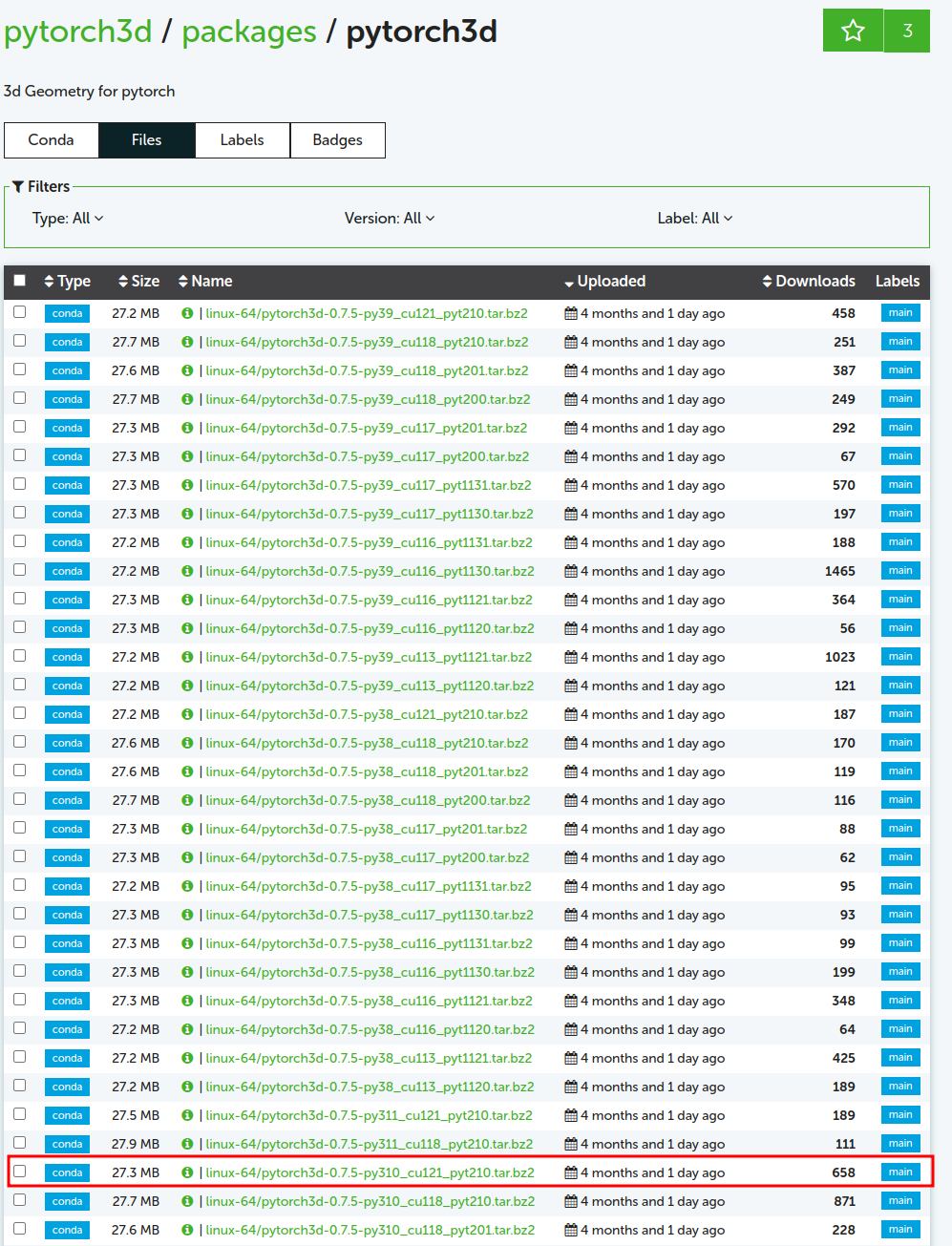Click the sort arrows on the Downloads column
Image resolution: width=952 pixels, height=1246 pixels.
coord(767,281)
